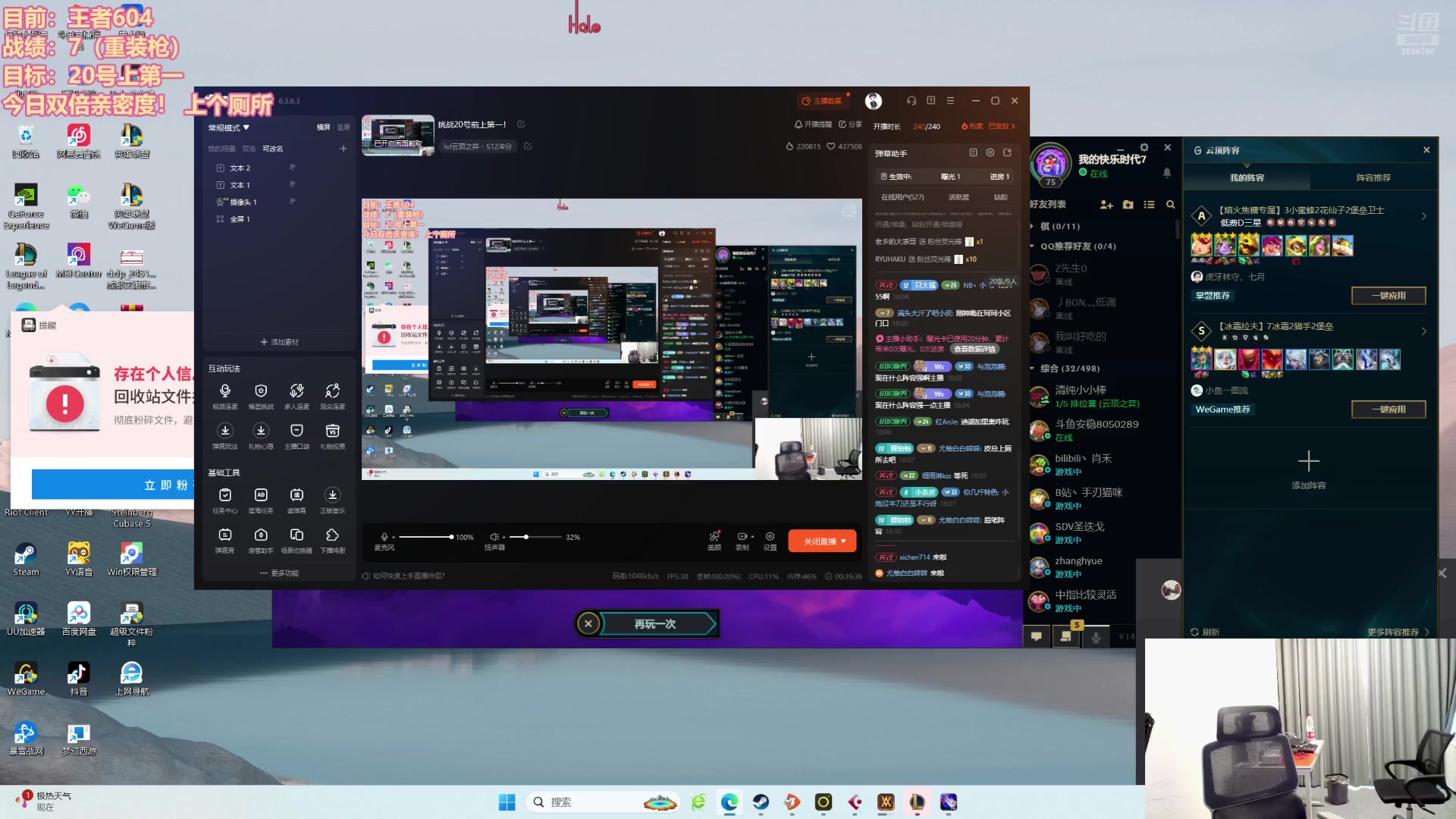Open 下播鸣谢 end-stream thanks icon
The width and height of the screenshot is (1456, 819).
tap(332, 541)
